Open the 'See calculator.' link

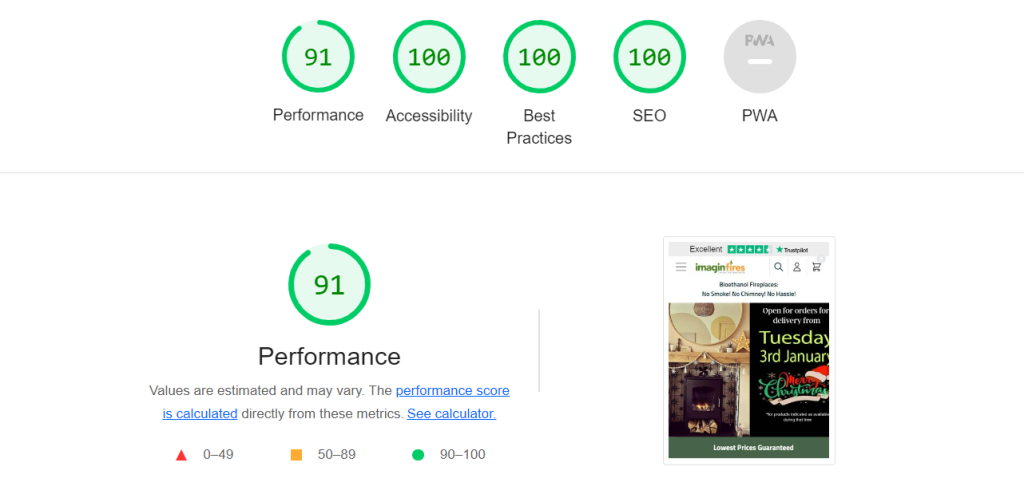pyautogui.click(x=451, y=414)
